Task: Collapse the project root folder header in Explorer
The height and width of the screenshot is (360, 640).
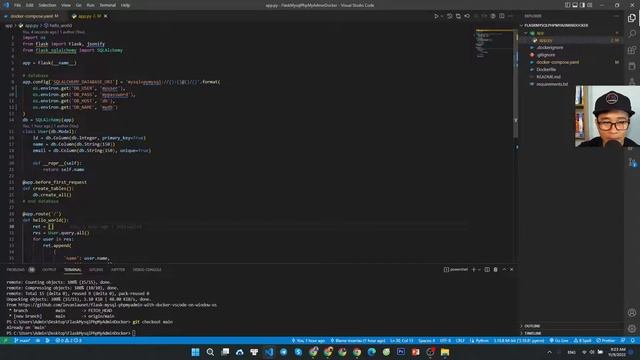Action: click(555, 25)
